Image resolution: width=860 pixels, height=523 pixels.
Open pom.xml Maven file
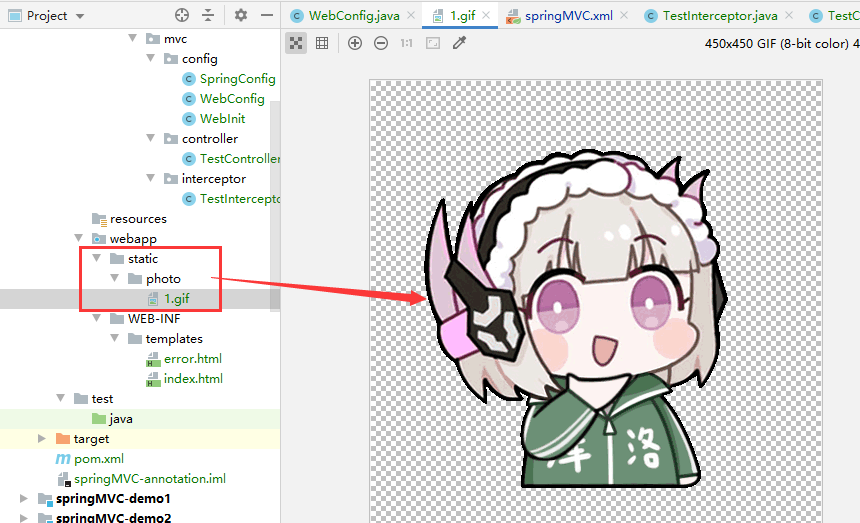(99, 459)
